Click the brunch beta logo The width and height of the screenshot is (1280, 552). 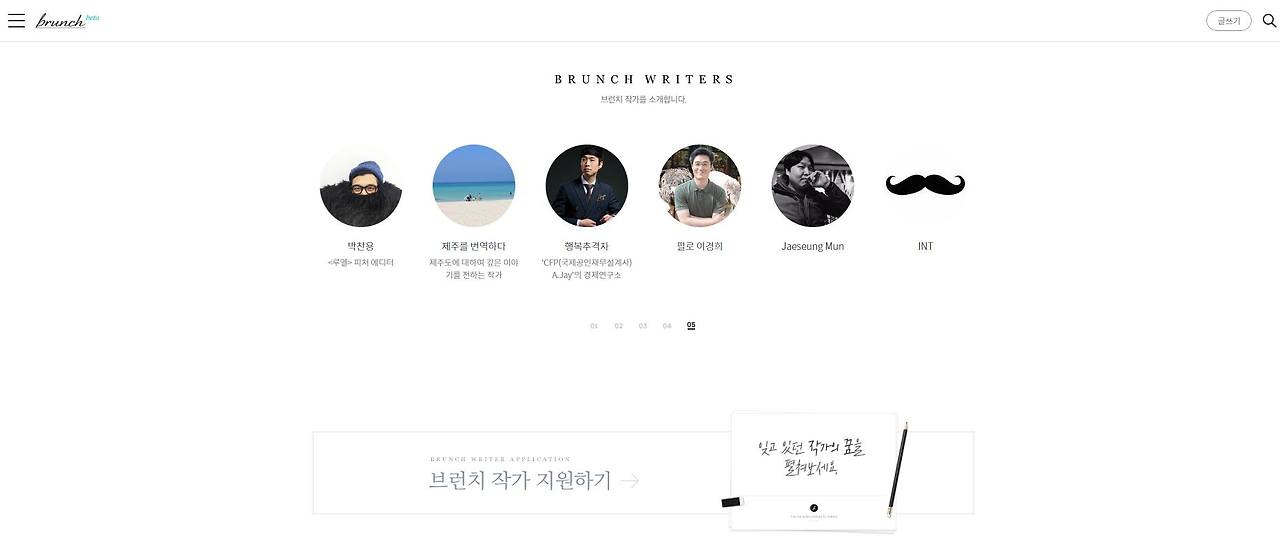pos(67,20)
